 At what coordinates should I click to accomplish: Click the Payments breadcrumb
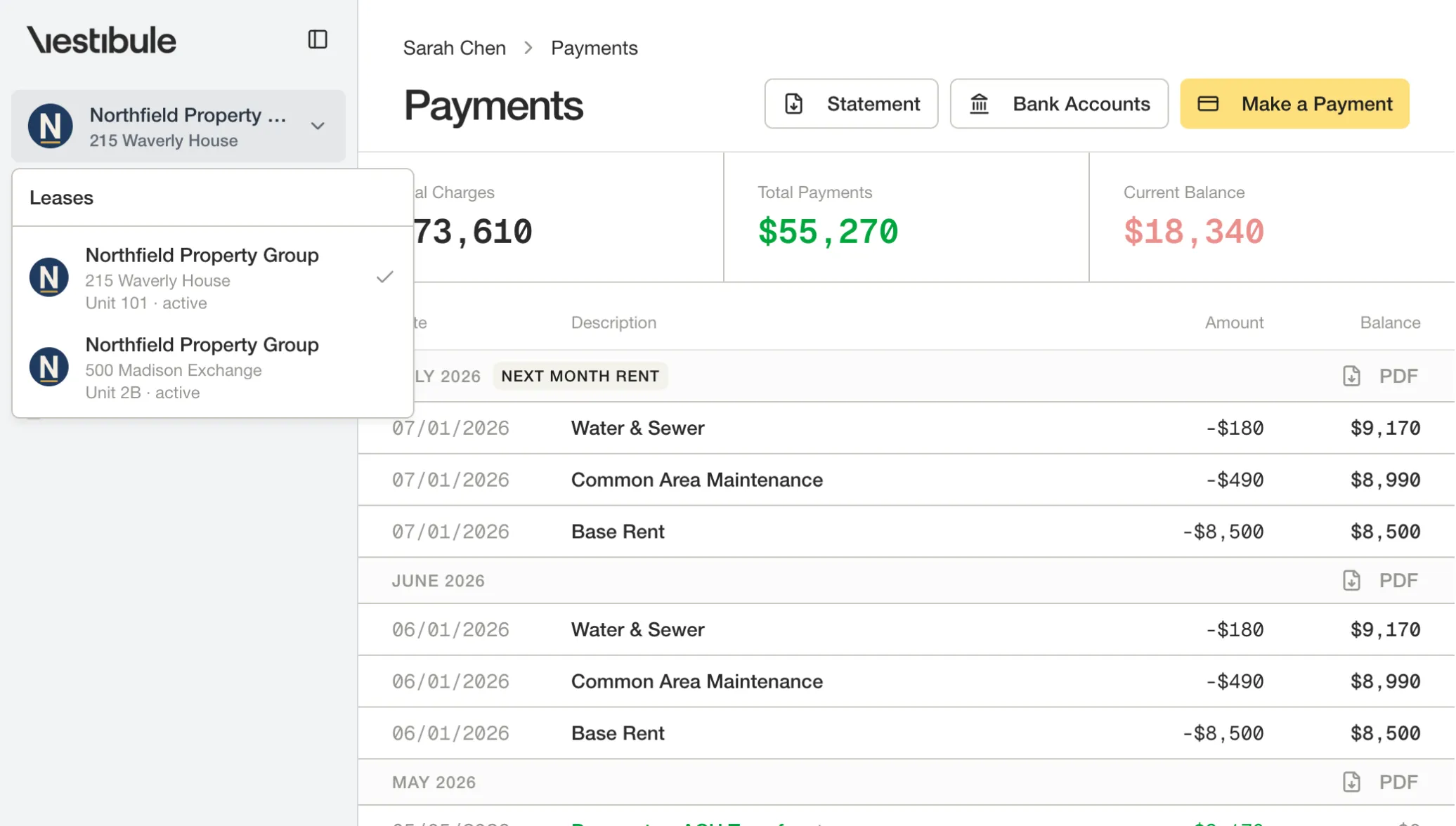[x=594, y=48]
